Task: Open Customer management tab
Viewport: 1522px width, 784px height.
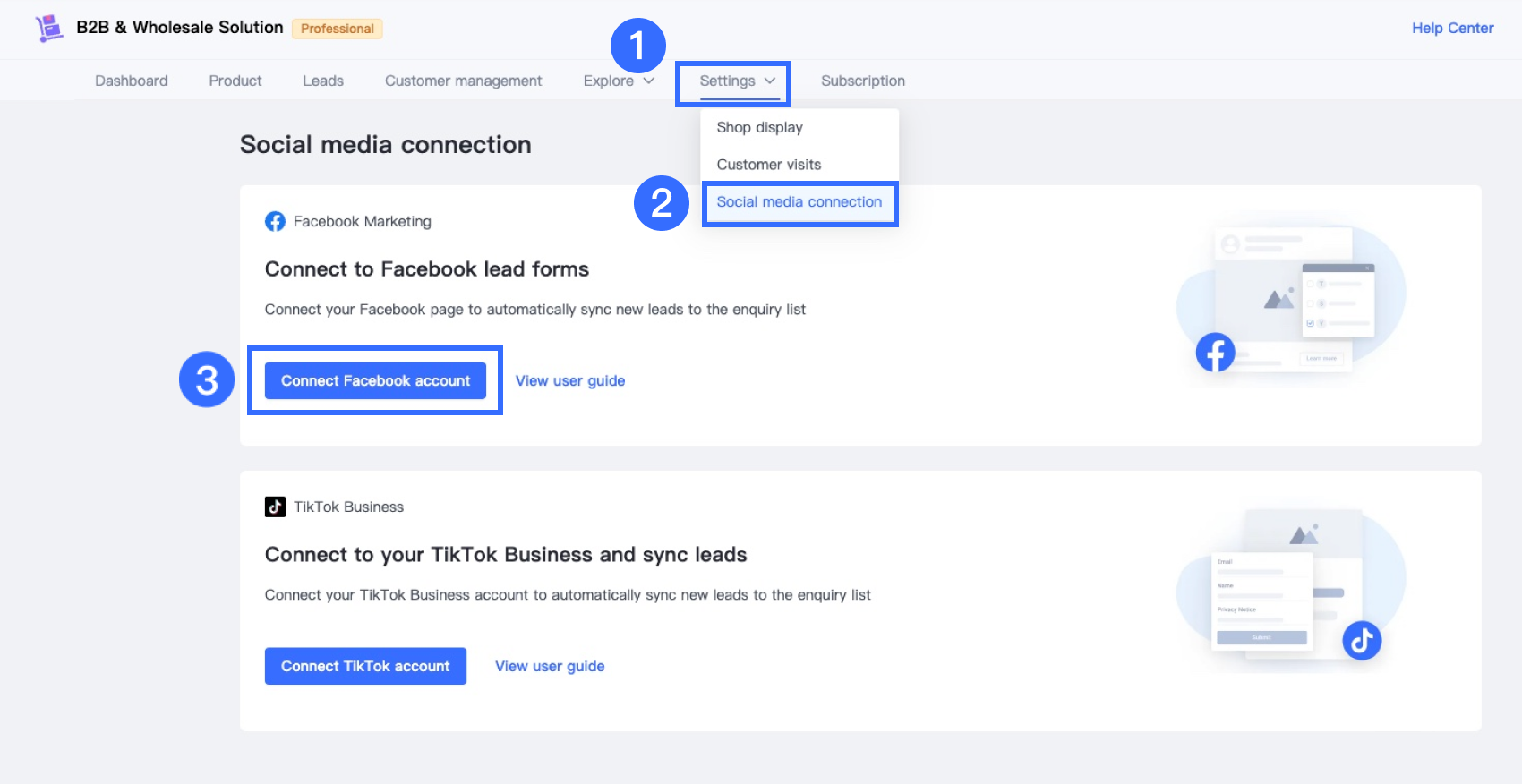Action: [463, 81]
